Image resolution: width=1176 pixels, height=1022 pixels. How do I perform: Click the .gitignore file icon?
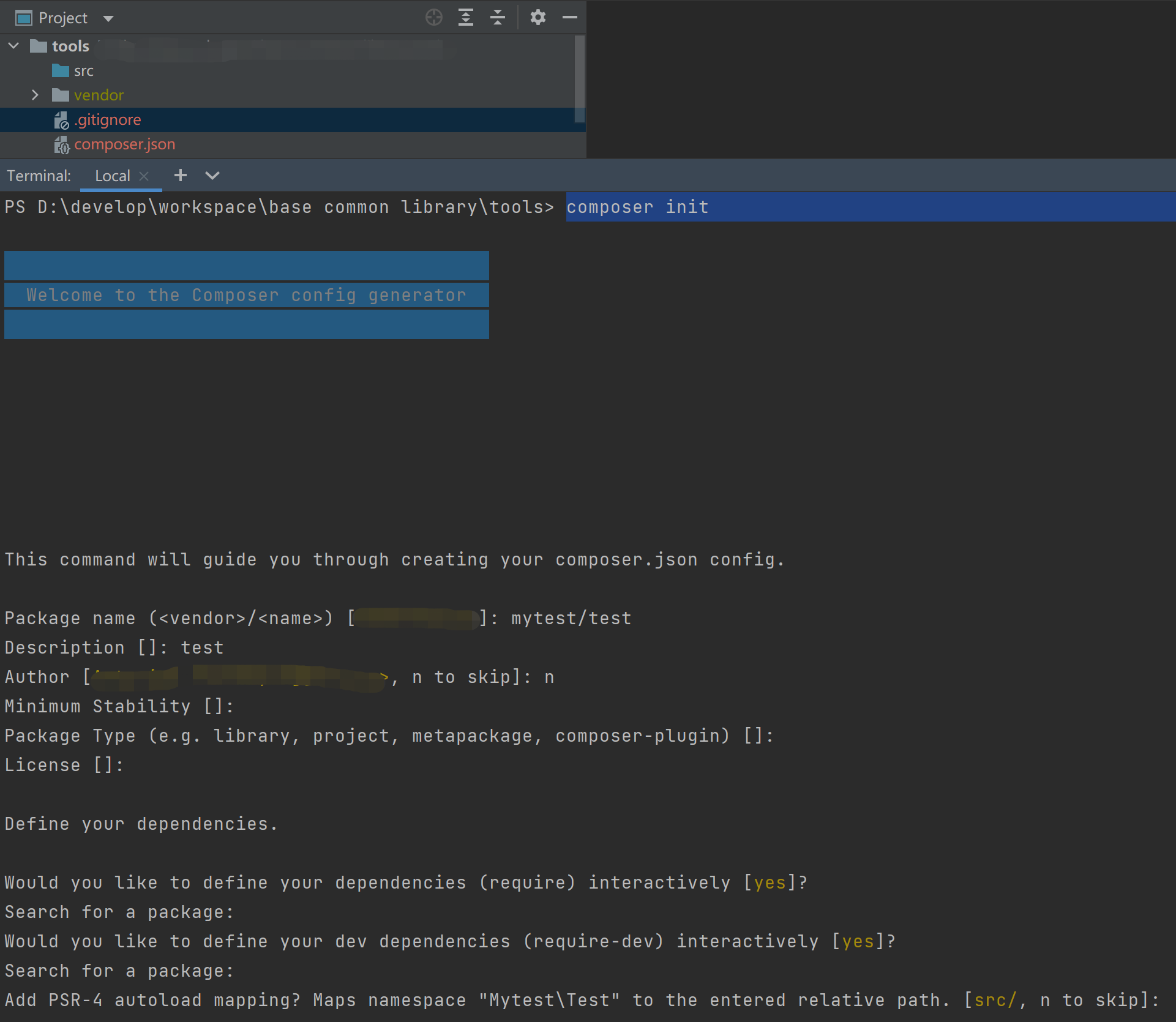[x=61, y=120]
